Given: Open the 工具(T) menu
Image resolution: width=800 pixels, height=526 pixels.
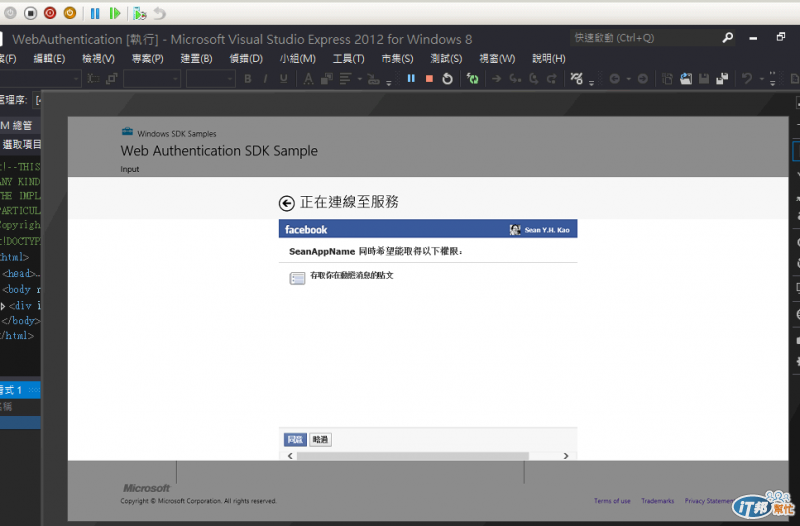Looking at the screenshot, I should coord(348,59).
